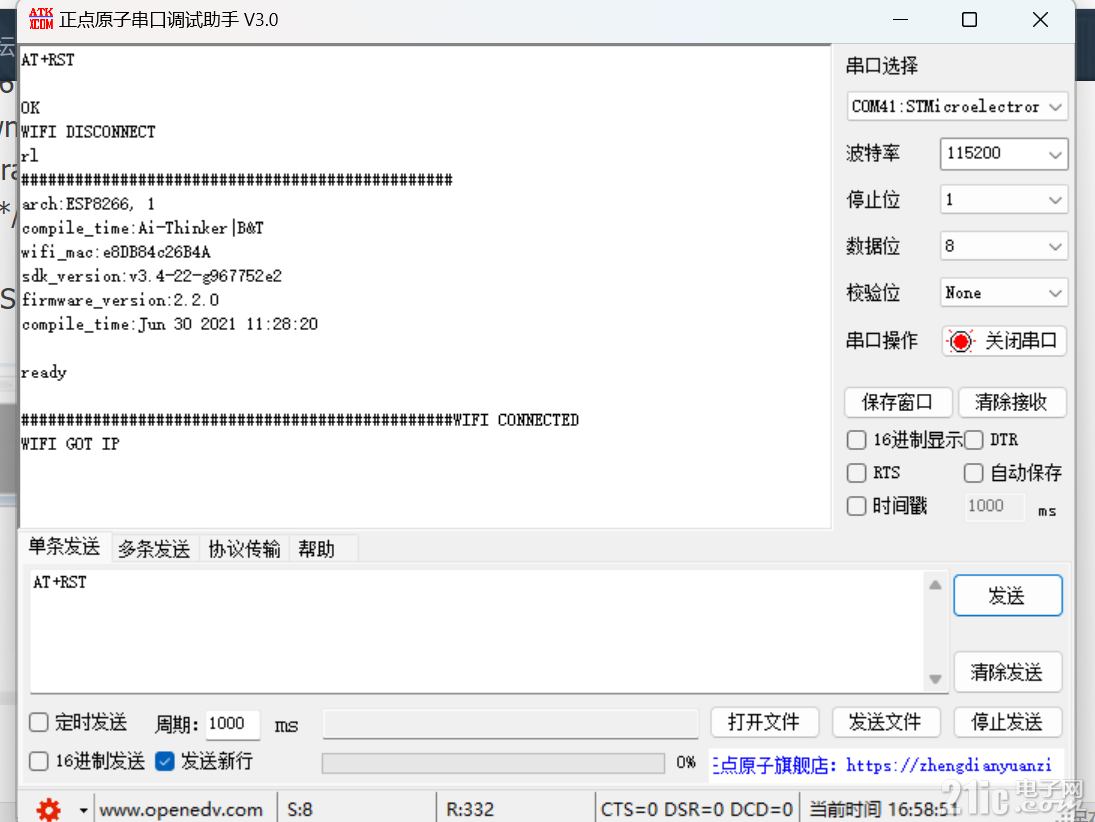Enable 定时发送 timed send checkbox
The width and height of the screenshot is (1095, 822).
pyautogui.click(x=39, y=722)
